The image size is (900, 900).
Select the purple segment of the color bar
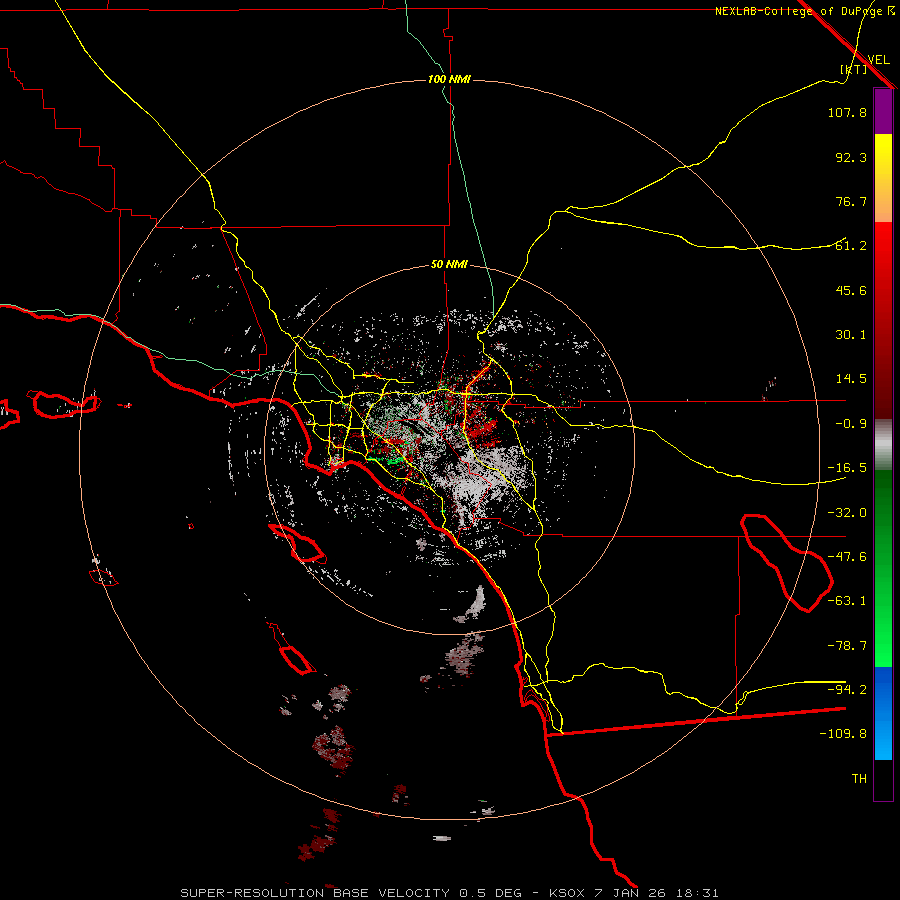[x=883, y=112]
